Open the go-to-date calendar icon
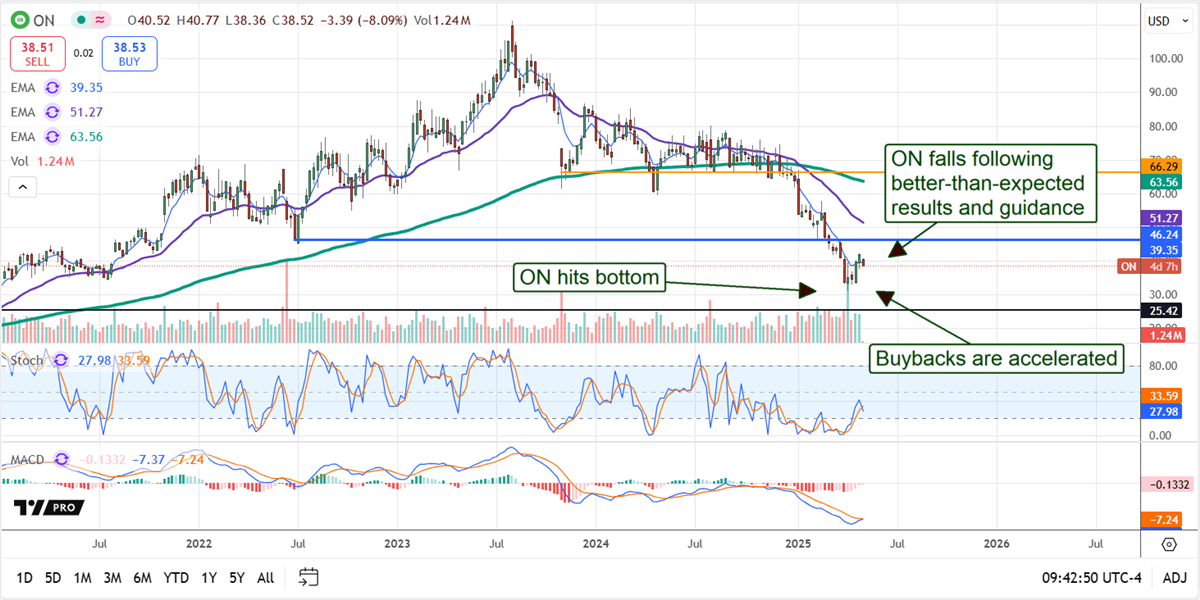Image resolution: width=1200 pixels, height=600 pixels. [x=309, y=577]
